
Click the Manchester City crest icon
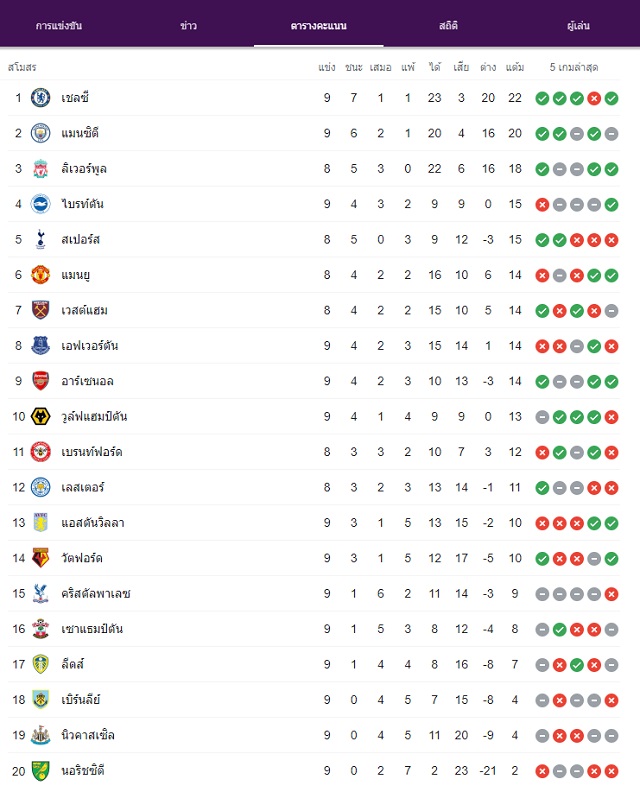(x=40, y=133)
